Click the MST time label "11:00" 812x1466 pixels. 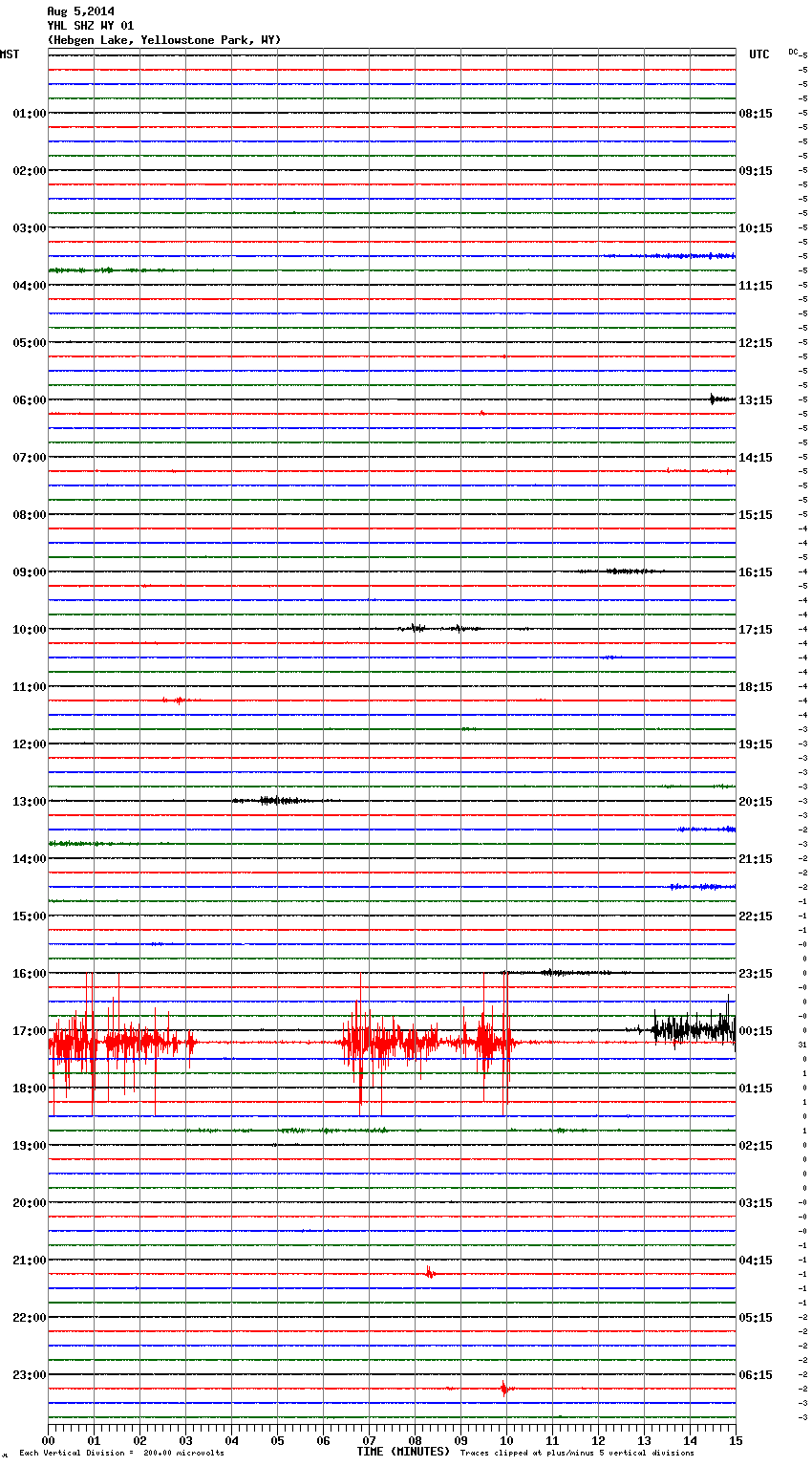click(30, 687)
